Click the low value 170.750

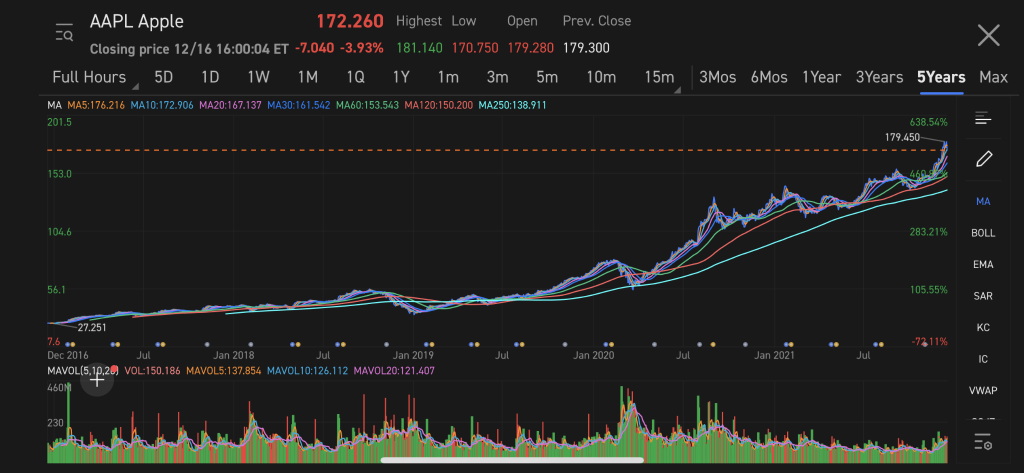pyautogui.click(x=475, y=48)
